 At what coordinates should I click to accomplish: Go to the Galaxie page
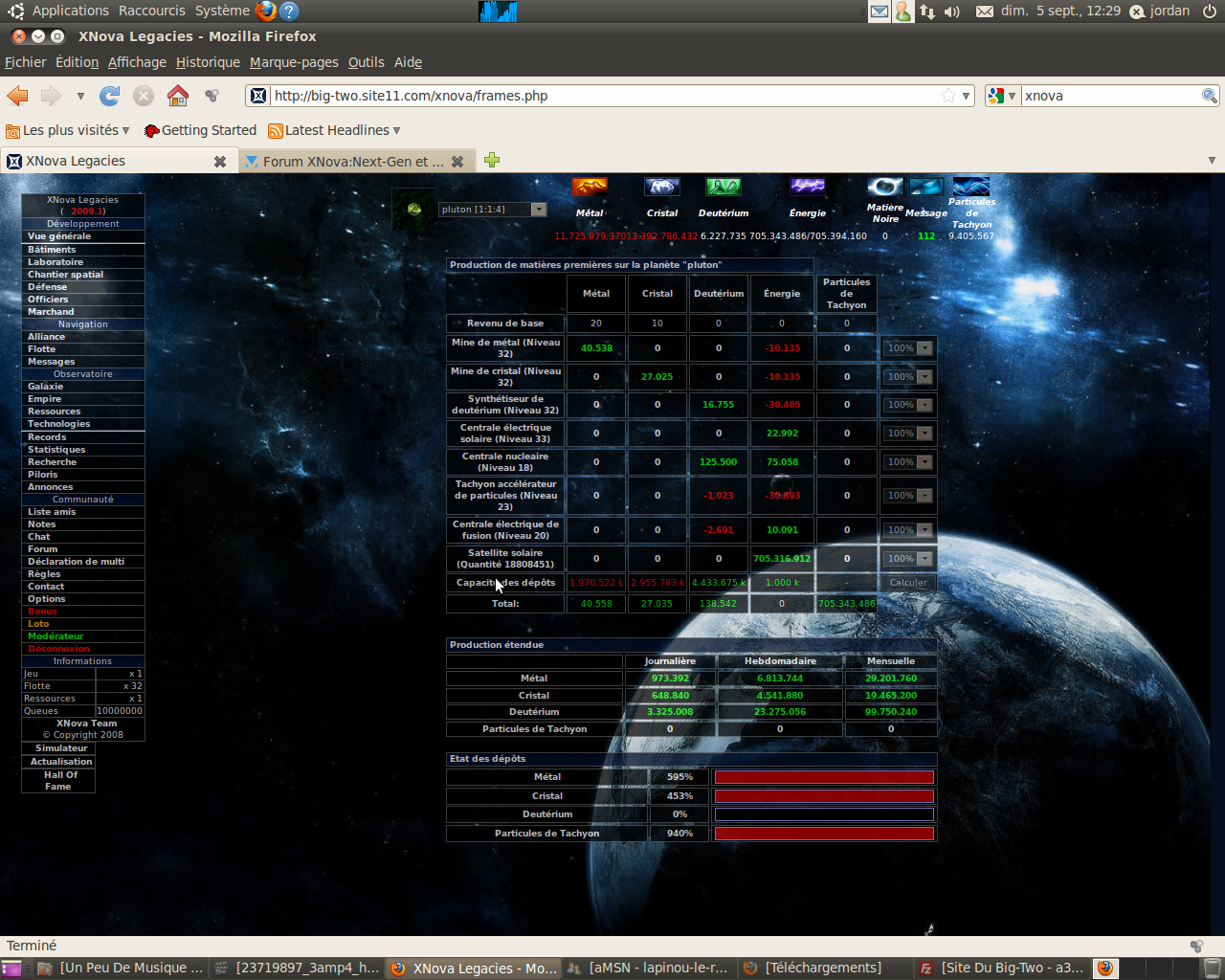[45, 387]
